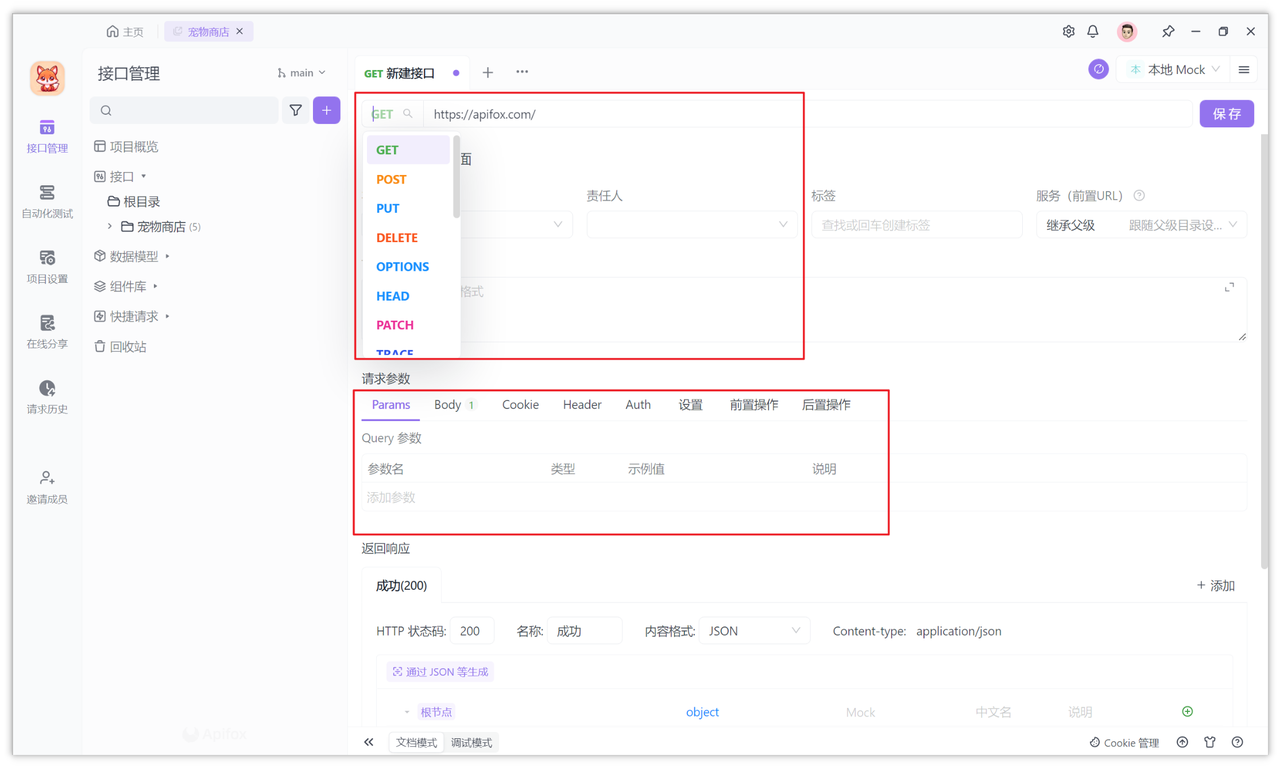Click the notification bell icon
Image resolution: width=1280 pixels, height=771 pixels.
click(1093, 31)
